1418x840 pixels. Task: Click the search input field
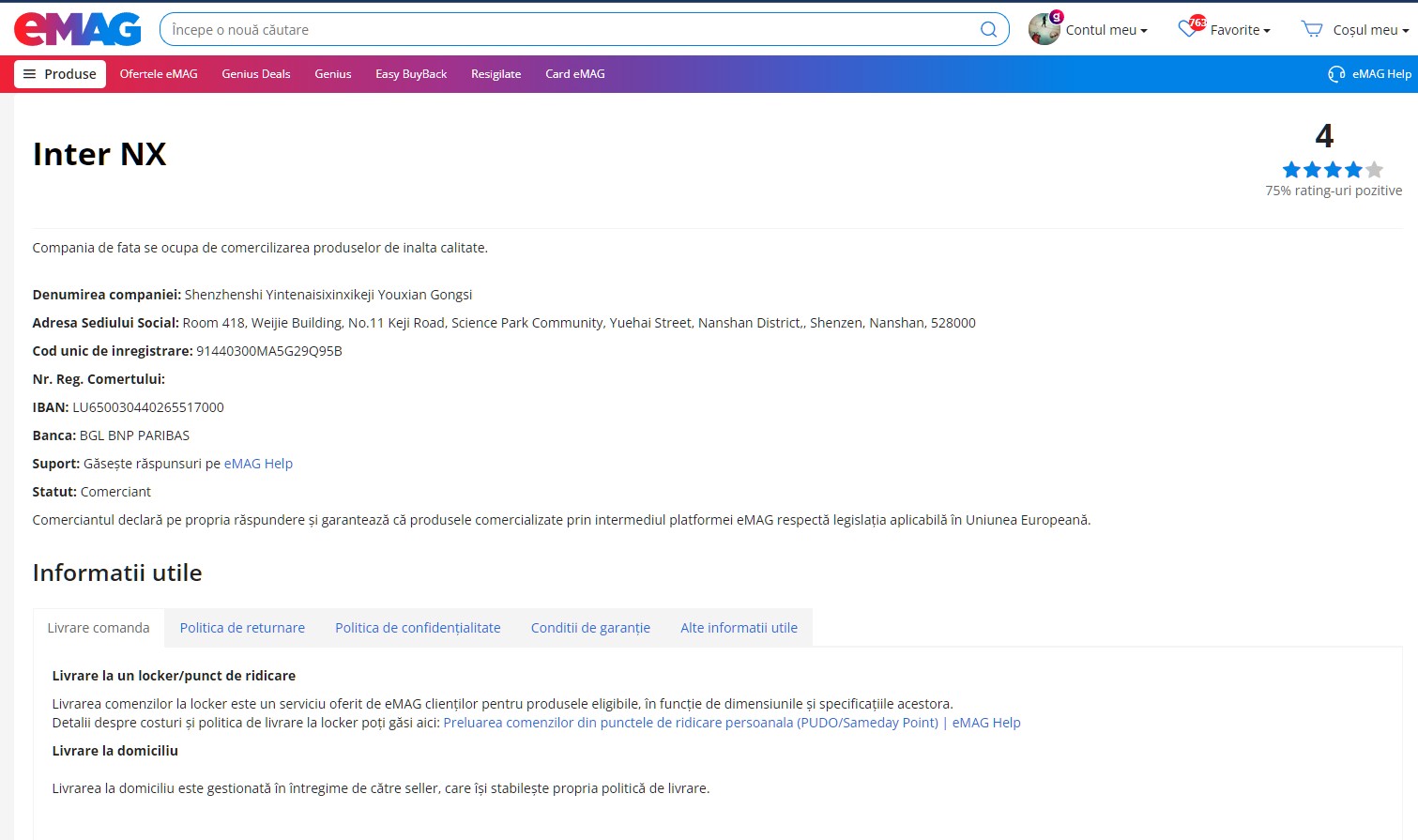click(x=563, y=30)
